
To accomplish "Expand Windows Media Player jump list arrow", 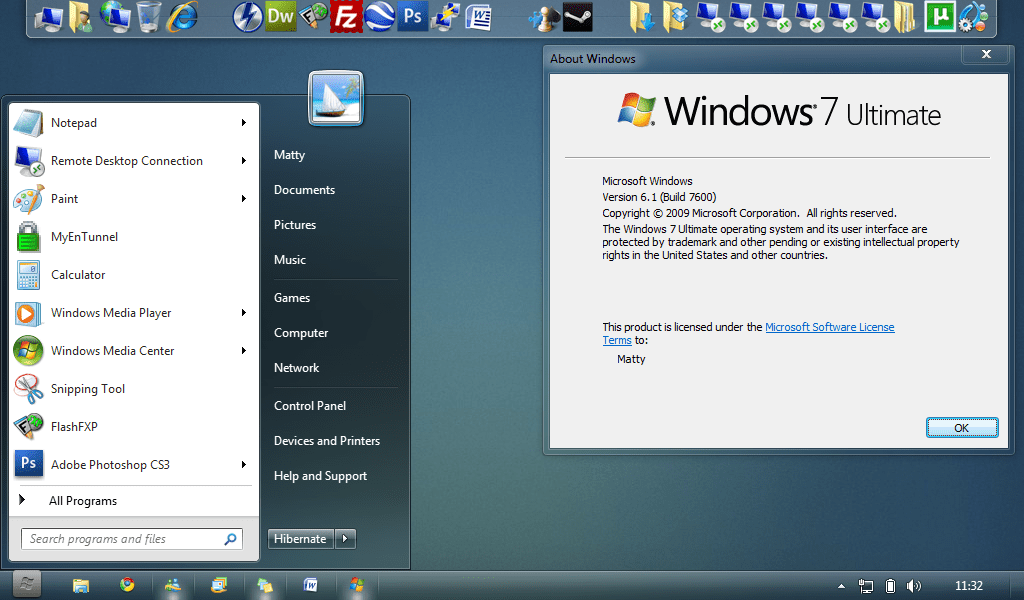I will [x=244, y=313].
